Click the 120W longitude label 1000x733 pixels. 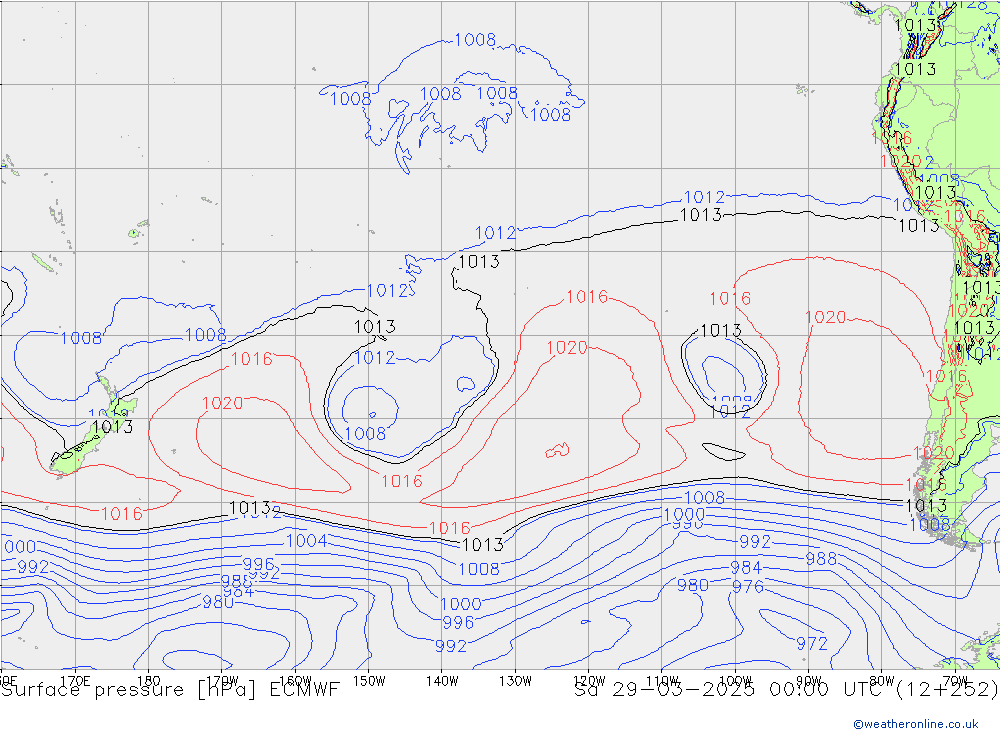pos(589,681)
